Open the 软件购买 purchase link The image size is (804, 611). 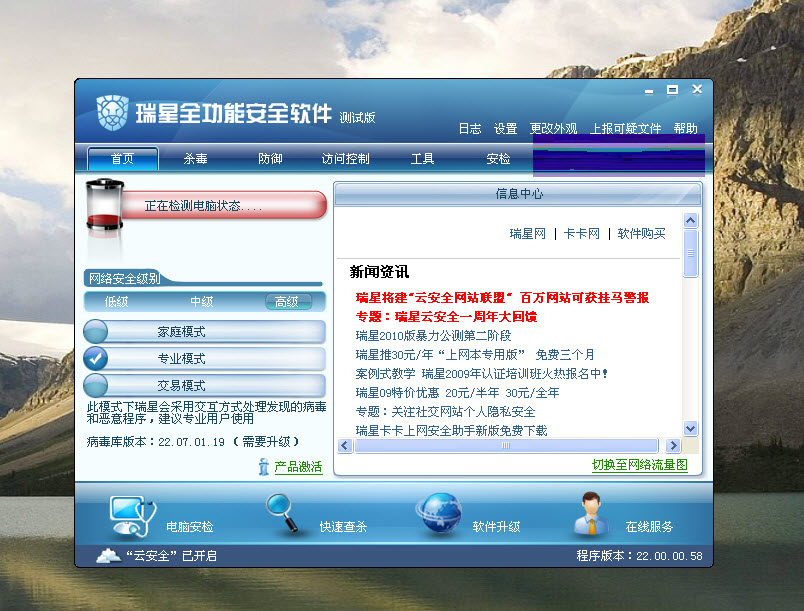641,234
